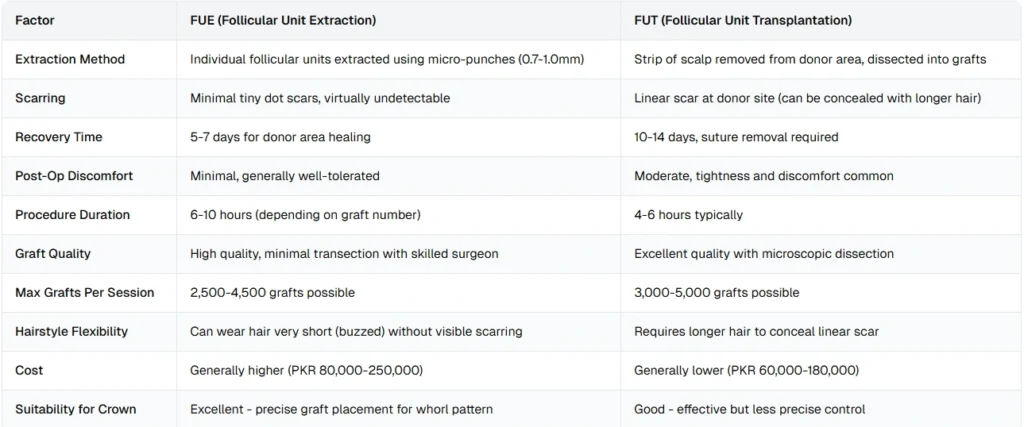Select the Max Grafts Per Session label
This screenshot has height=427, width=1024.
coord(85,293)
